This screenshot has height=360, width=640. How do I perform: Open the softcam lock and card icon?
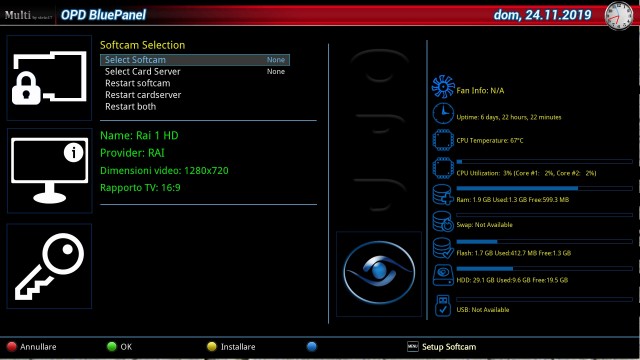[x=49, y=78]
